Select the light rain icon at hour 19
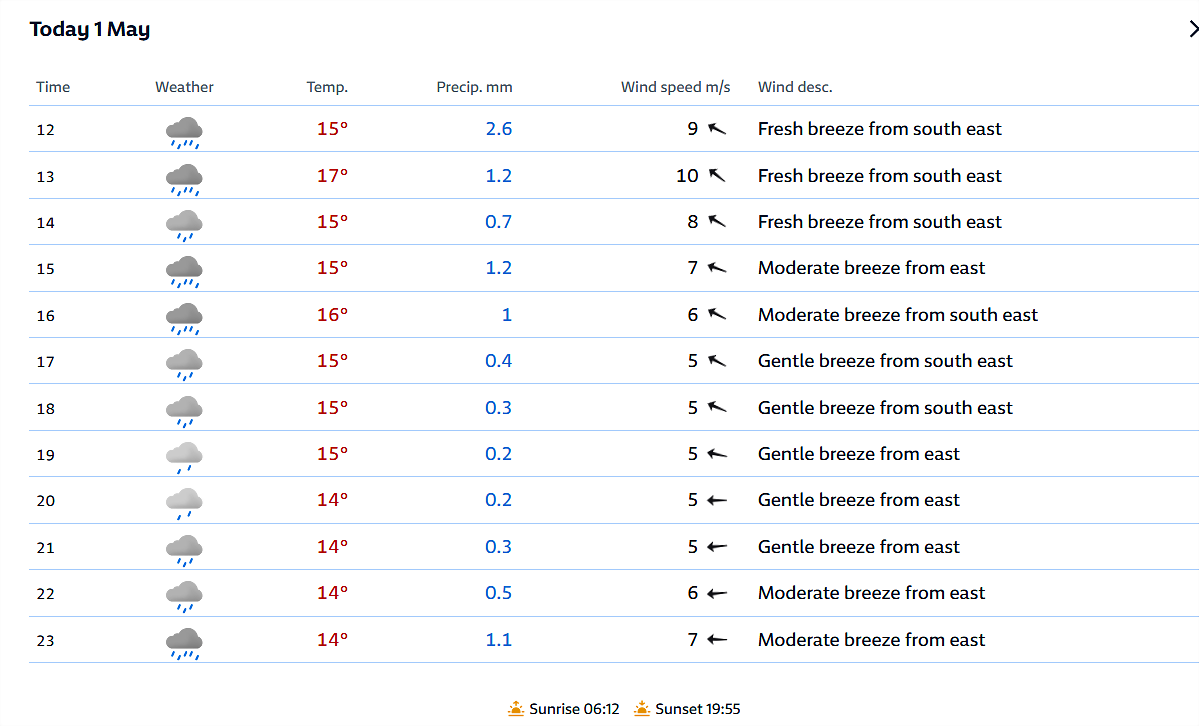The width and height of the screenshot is (1199, 726). pyautogui.click(x=184, y=457)
